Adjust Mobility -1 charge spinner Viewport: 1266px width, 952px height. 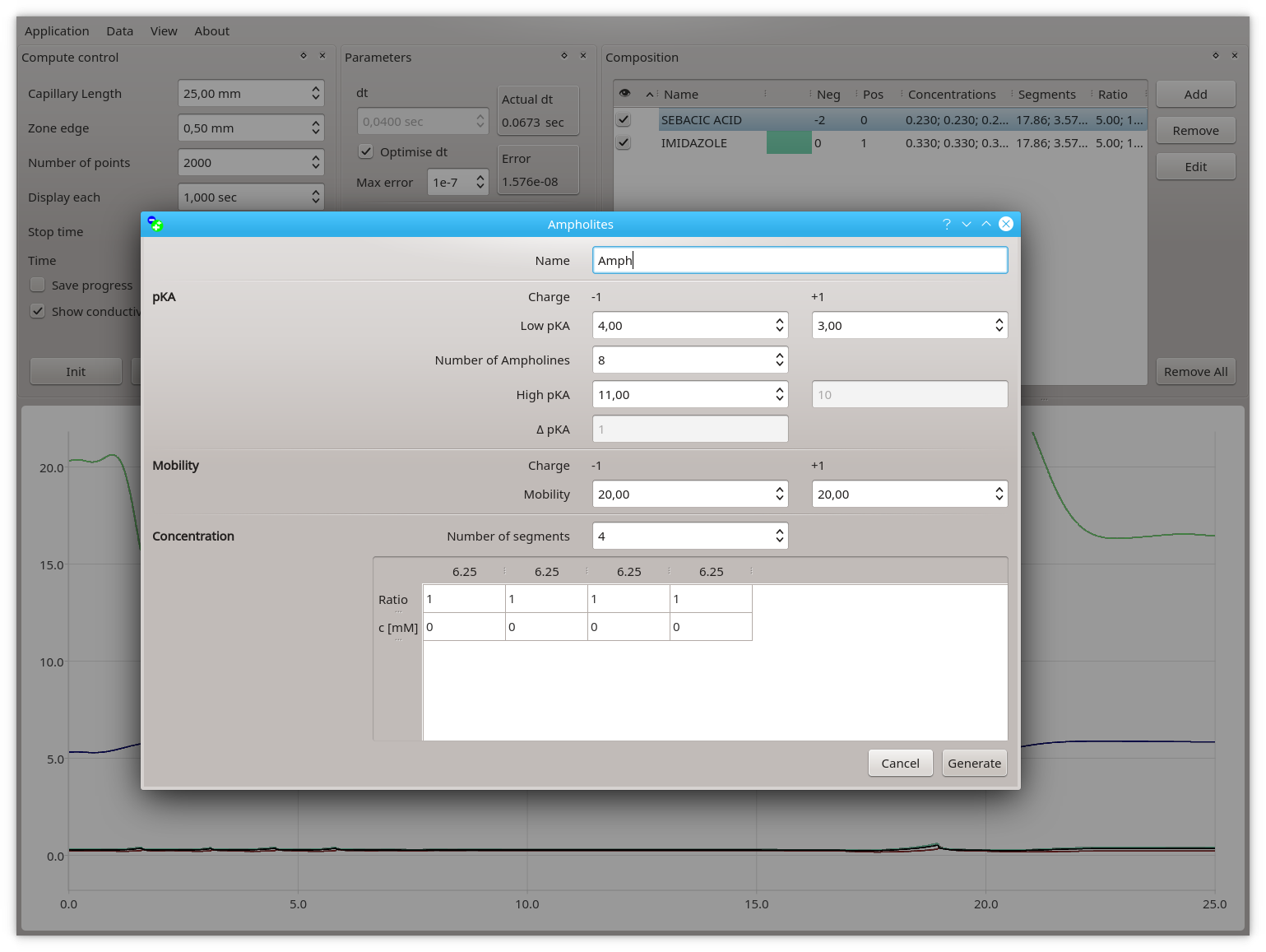tap(780, 494)
